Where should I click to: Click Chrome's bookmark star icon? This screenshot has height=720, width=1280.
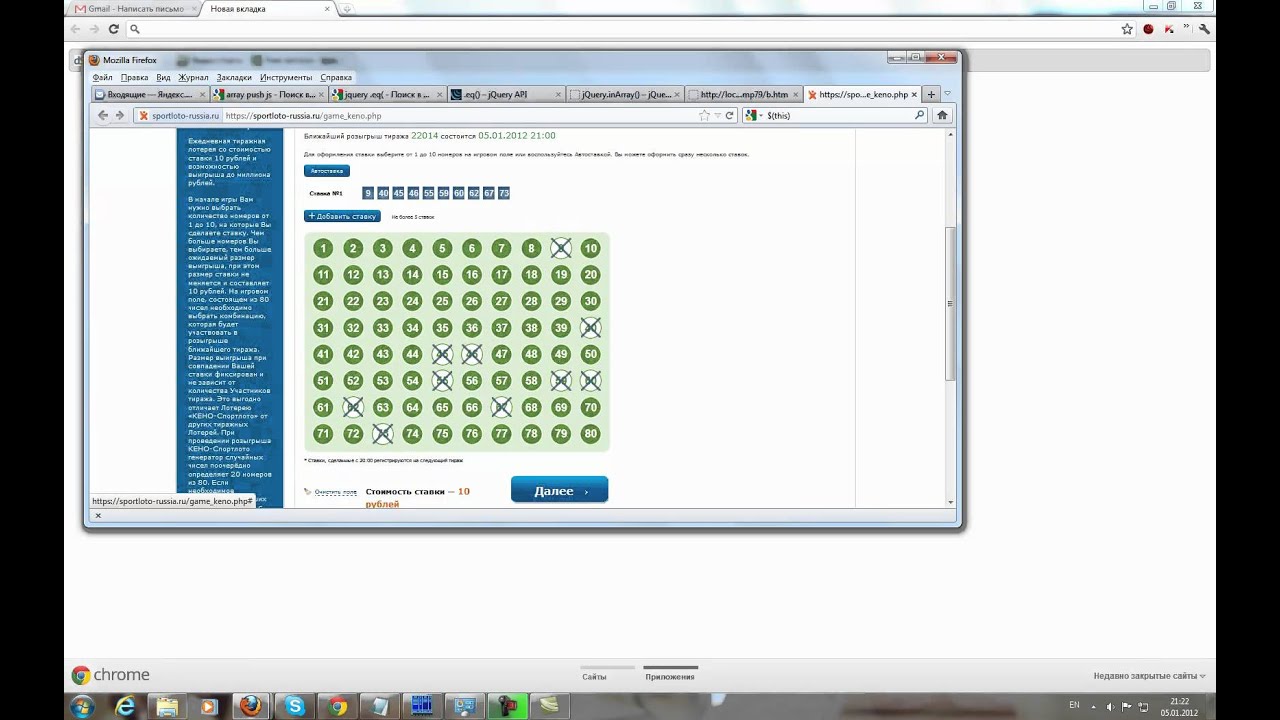1127,29
